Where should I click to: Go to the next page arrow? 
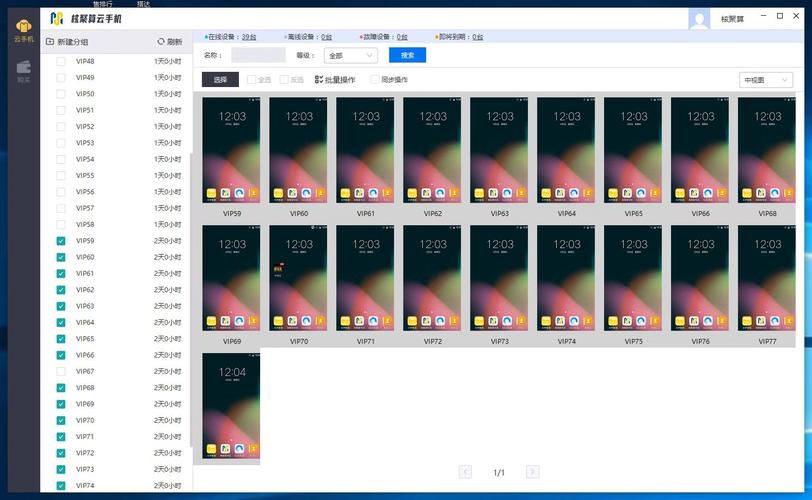point(532,472)
